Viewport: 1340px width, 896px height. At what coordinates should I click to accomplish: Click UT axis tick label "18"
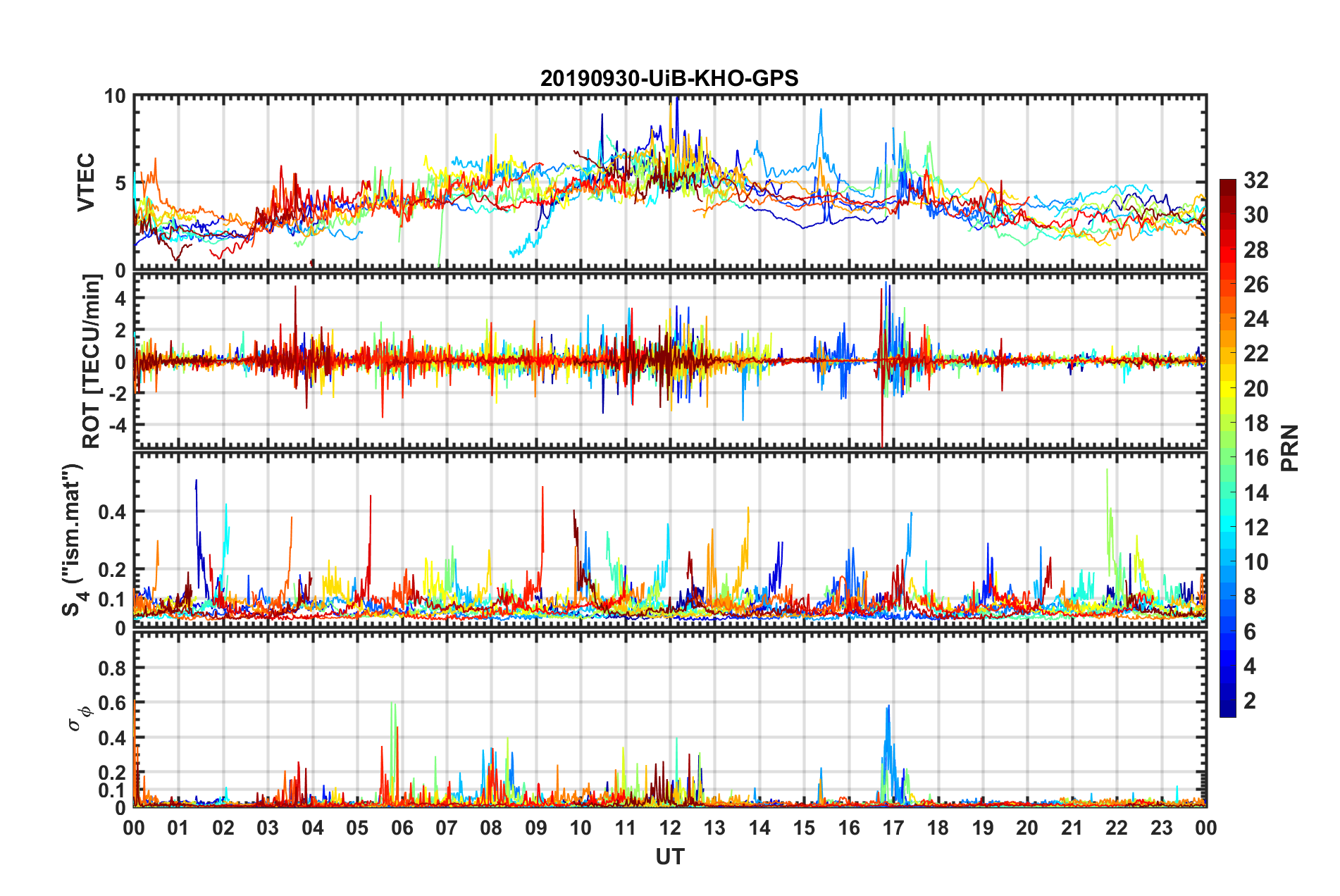click(x=938, y=828)
